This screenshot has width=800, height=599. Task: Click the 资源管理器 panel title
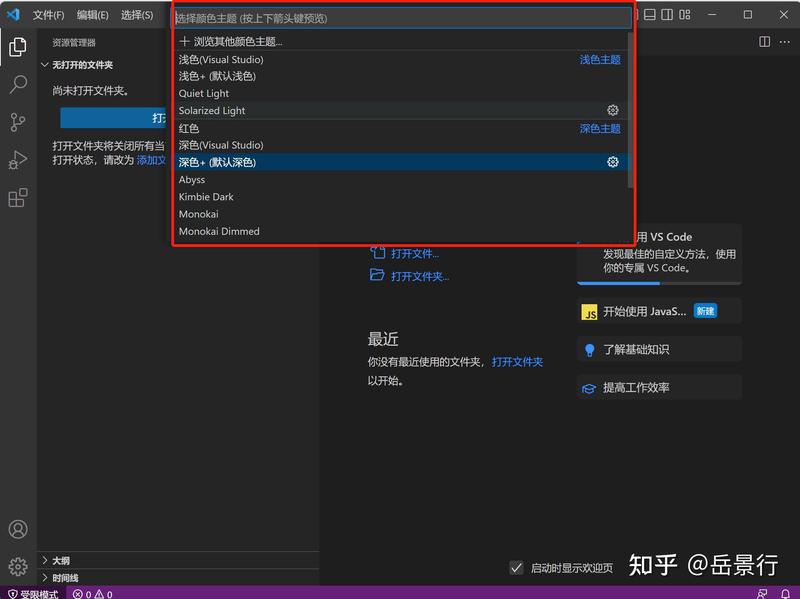click(x=74, y=42)
